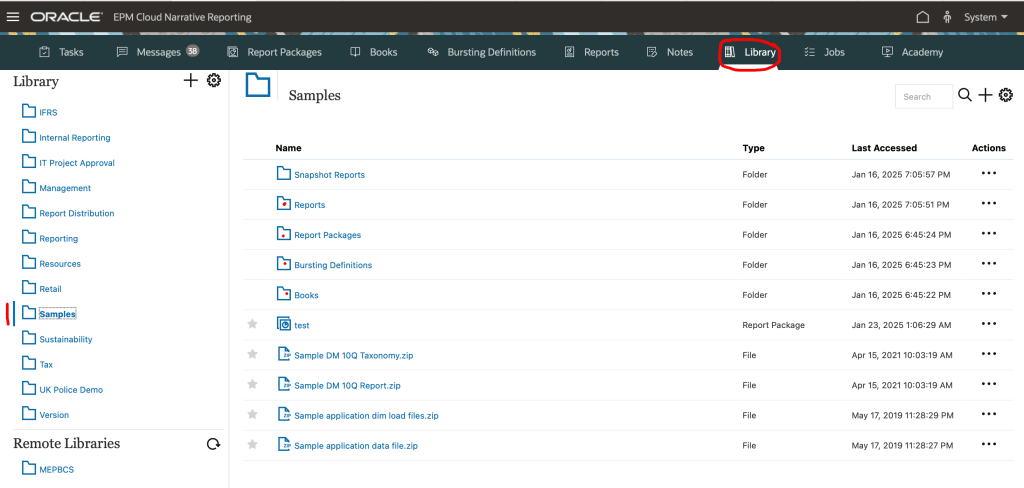Mark the test report package as favorite
1024x488 pixels.
(253, 324)
